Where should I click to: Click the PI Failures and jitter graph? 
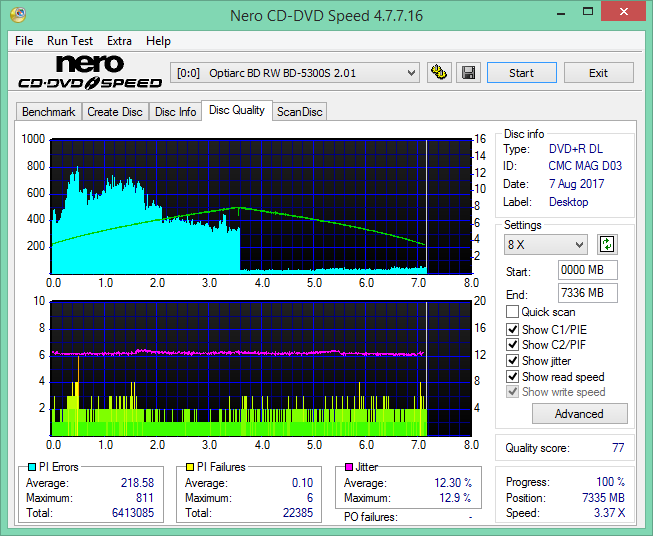coord(261,368)
